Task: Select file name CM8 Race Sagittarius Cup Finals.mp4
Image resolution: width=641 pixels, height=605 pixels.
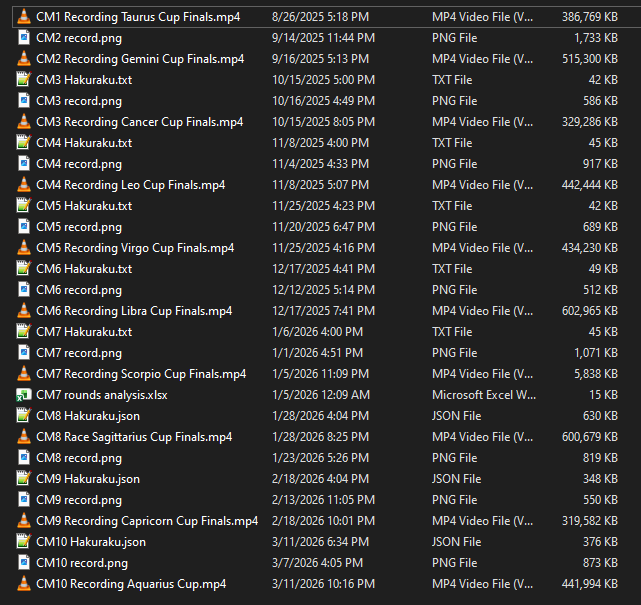Action: click(x=134, y=437)
